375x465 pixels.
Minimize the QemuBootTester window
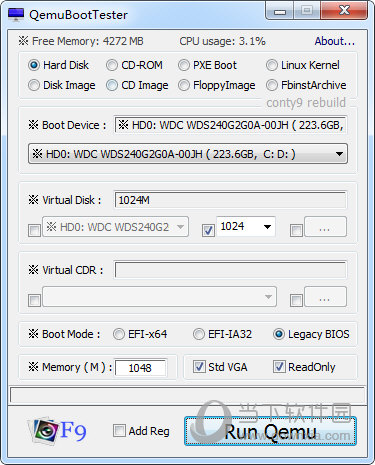tap(280, 11)
